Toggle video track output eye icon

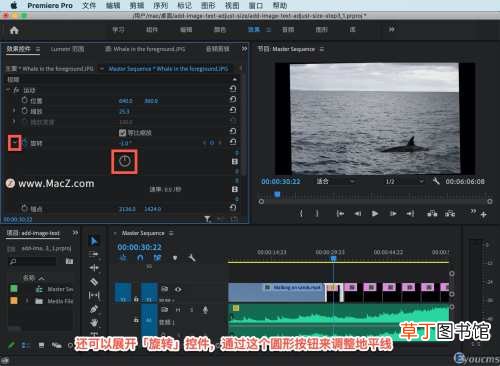178,289
